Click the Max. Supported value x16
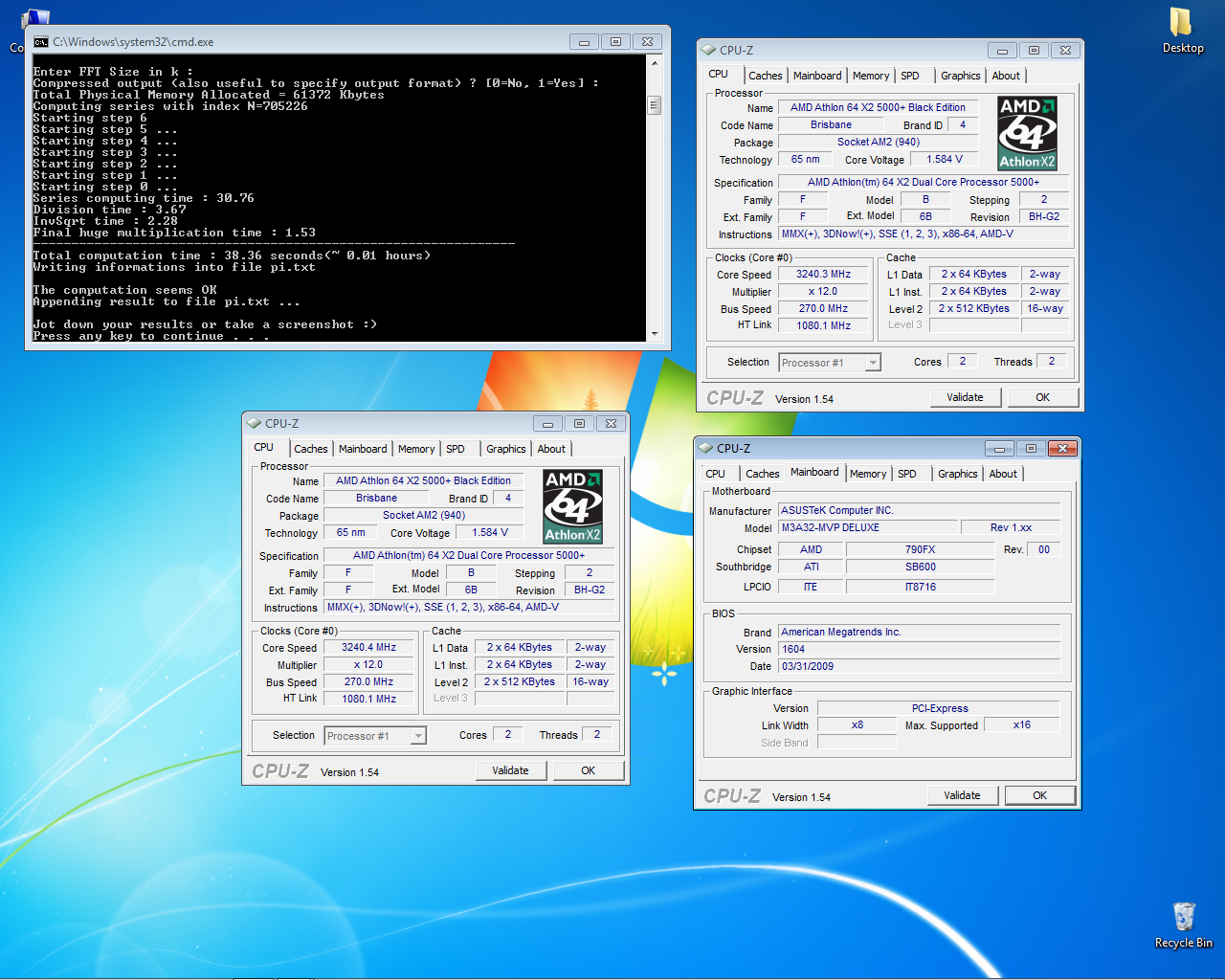1225x980 pixels. pos(1021,724)
